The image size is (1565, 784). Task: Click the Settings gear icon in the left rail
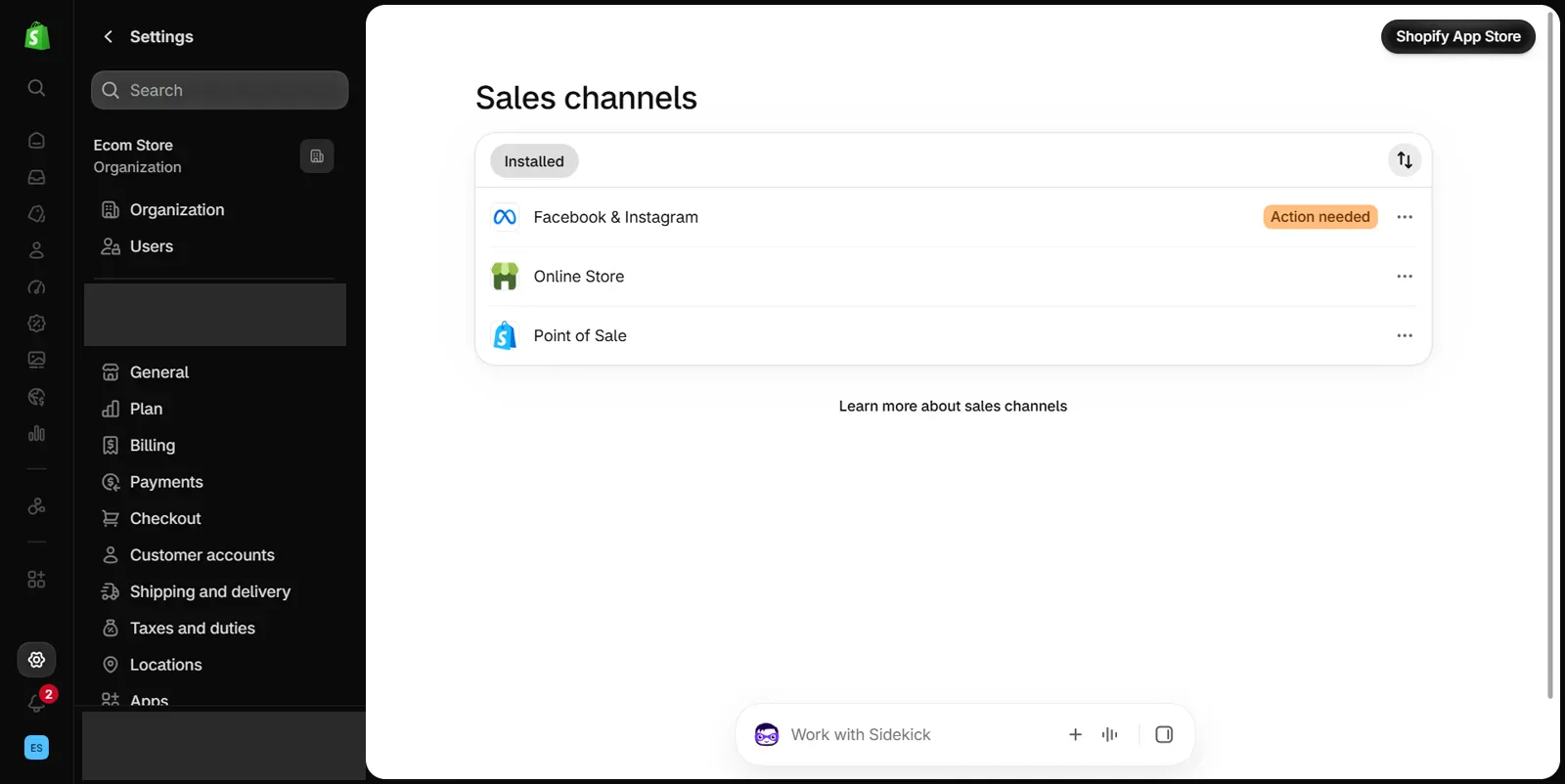(x=37, y=660)
